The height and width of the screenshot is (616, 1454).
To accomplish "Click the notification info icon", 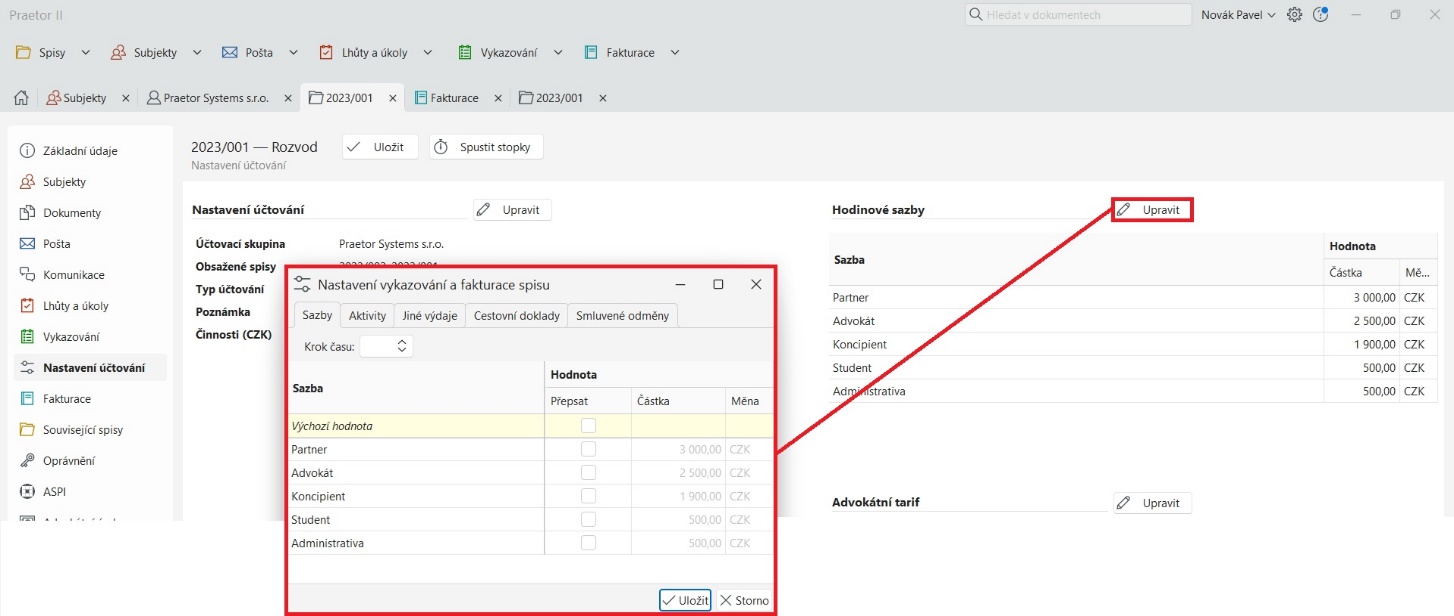I will tap(1320, 15).
